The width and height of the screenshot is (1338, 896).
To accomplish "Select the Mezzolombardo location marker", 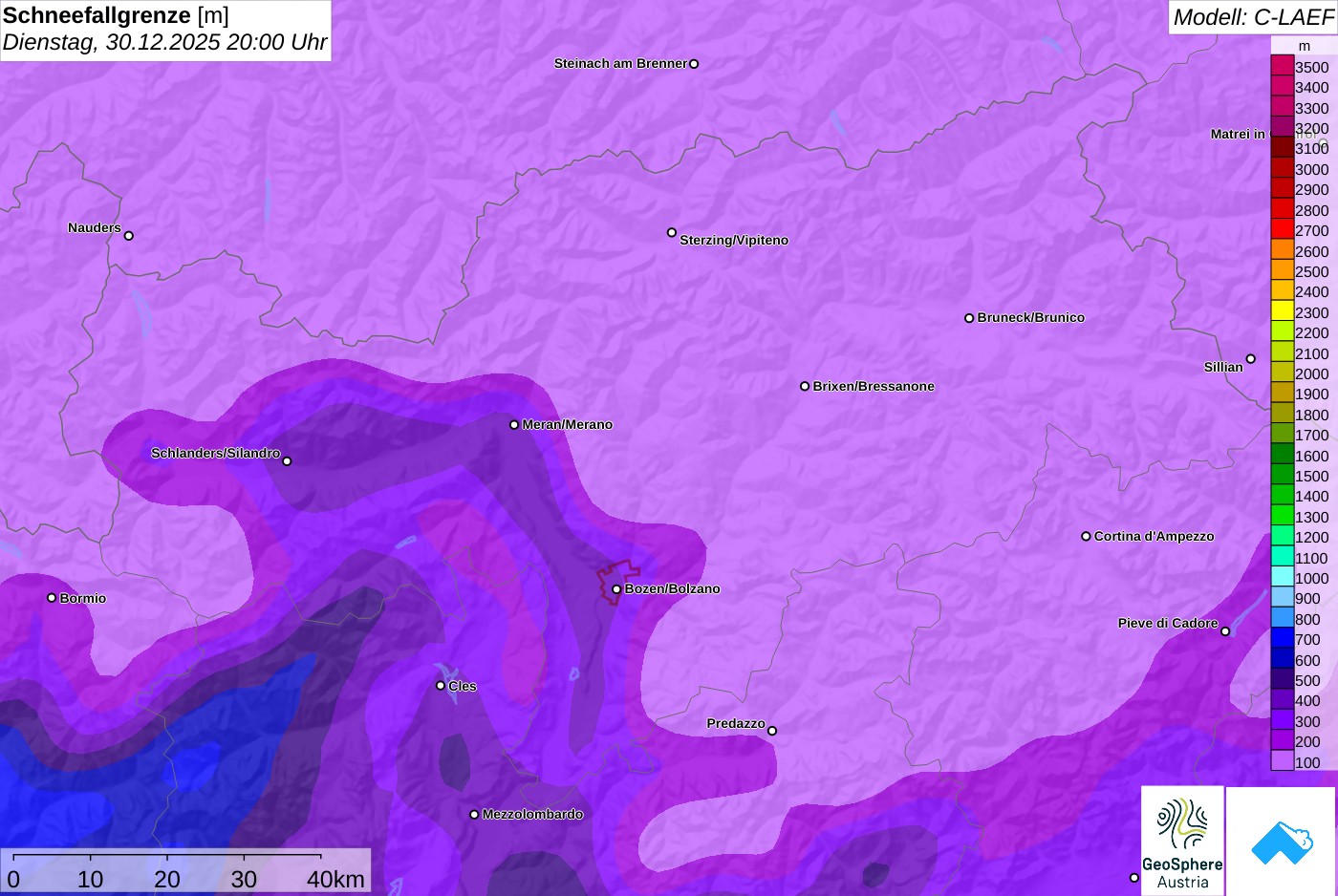I will (x=474, y=815).
